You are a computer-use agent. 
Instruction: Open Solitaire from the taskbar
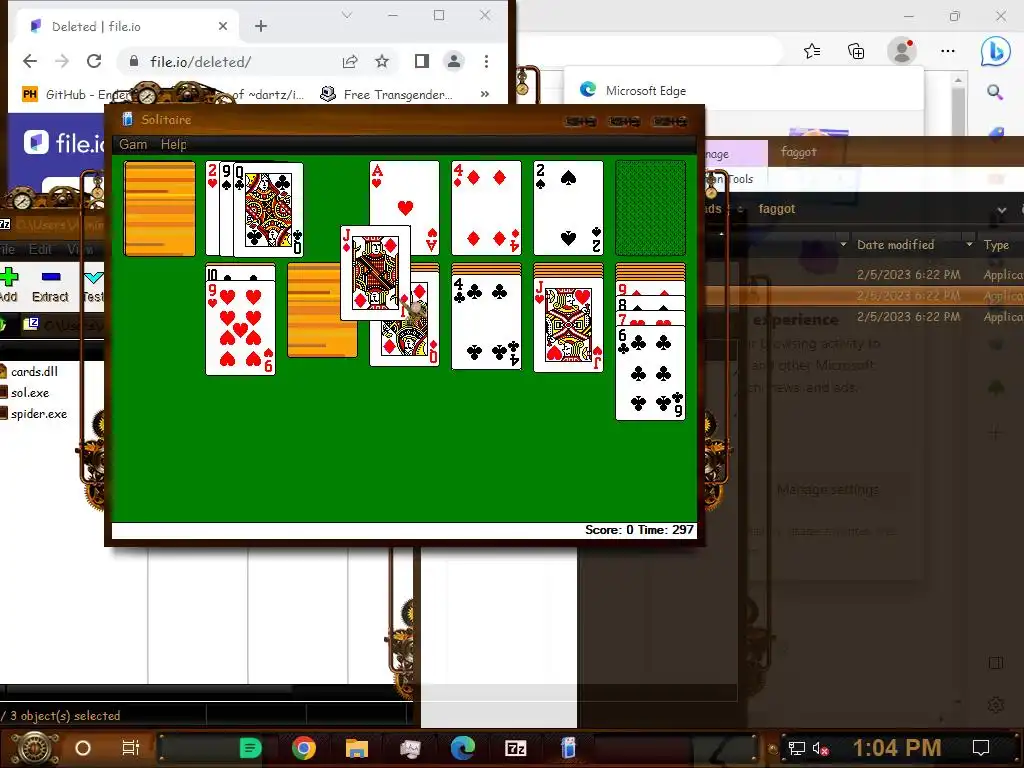coord(569,748)
